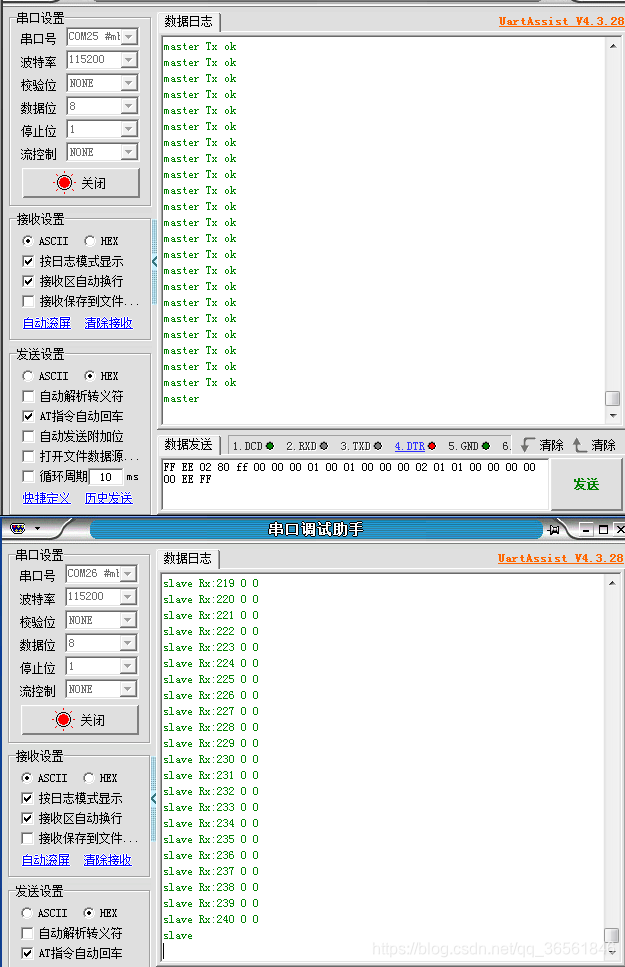Collapse side panel arrow in COM25 window
Viewport: 625px width, 967px height.
(154, 261)
